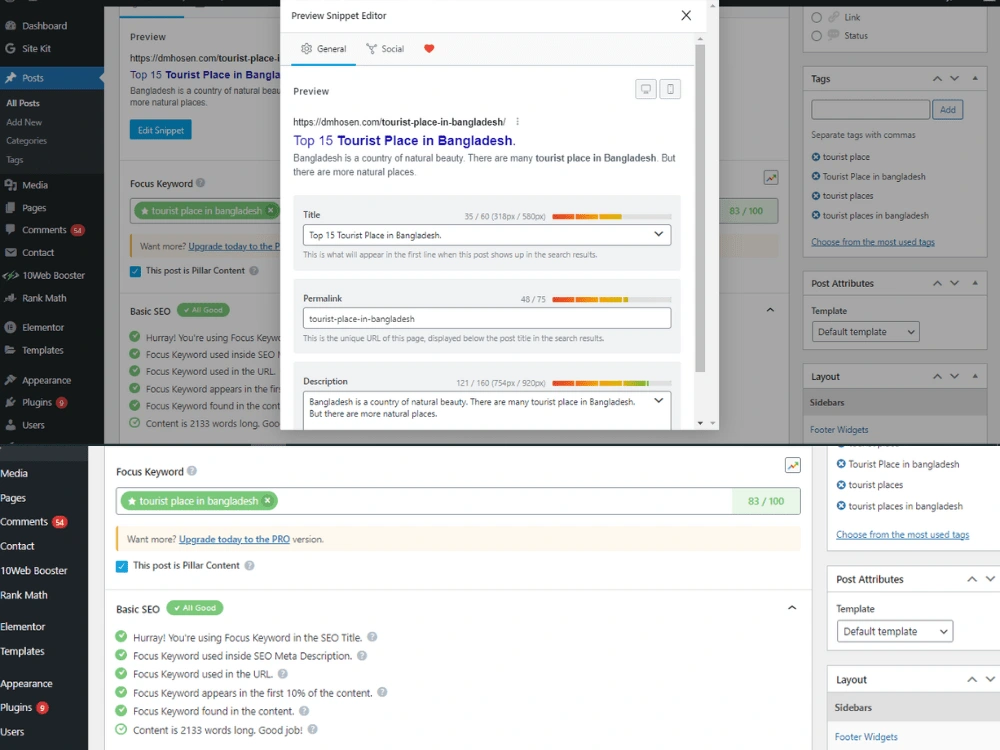Open Appearance in the top sidebar
1000x750 pixels.
[x=46, y=380]
